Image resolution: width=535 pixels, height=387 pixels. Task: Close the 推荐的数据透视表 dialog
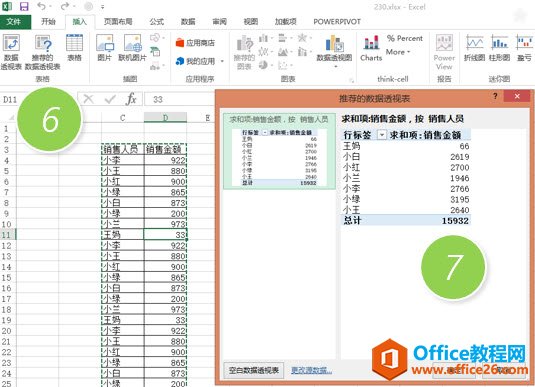[x=517, y=96]
